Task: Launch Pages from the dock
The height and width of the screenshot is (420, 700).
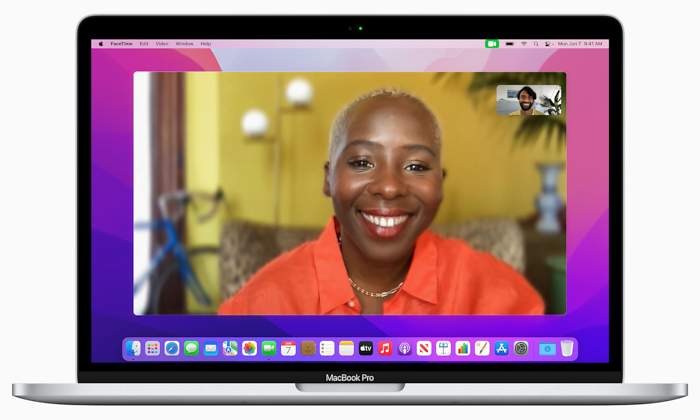Action: 482,348
